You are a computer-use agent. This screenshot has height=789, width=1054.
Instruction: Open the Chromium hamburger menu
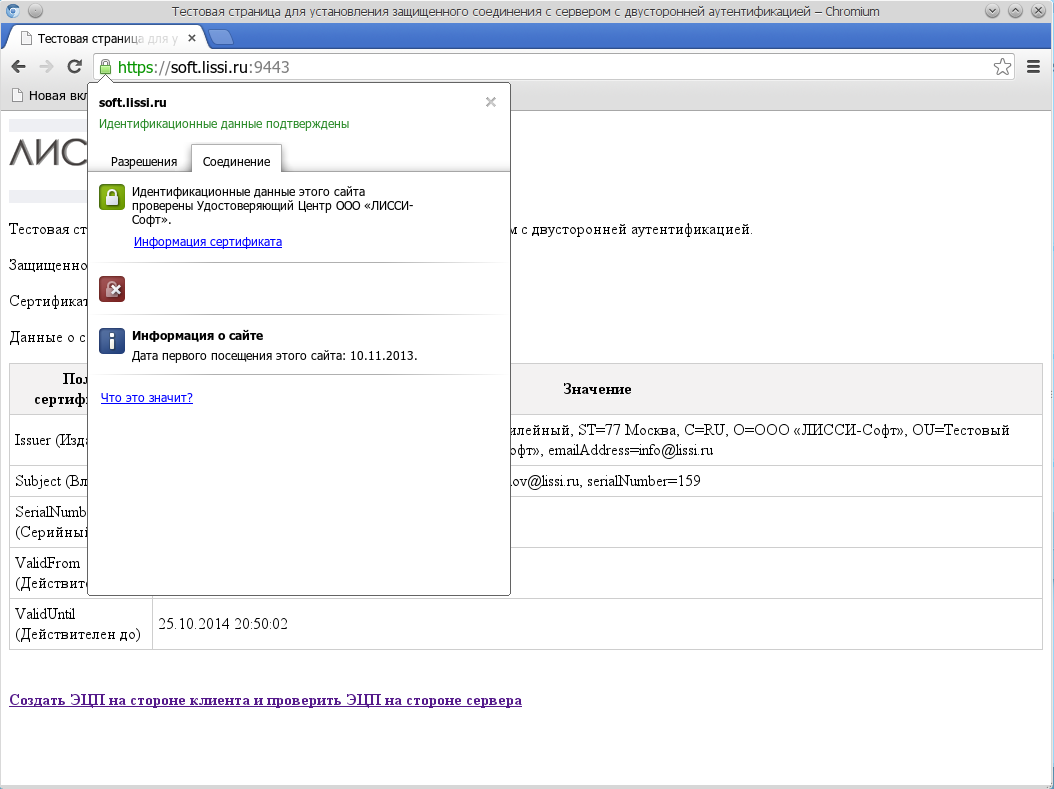1034,67
